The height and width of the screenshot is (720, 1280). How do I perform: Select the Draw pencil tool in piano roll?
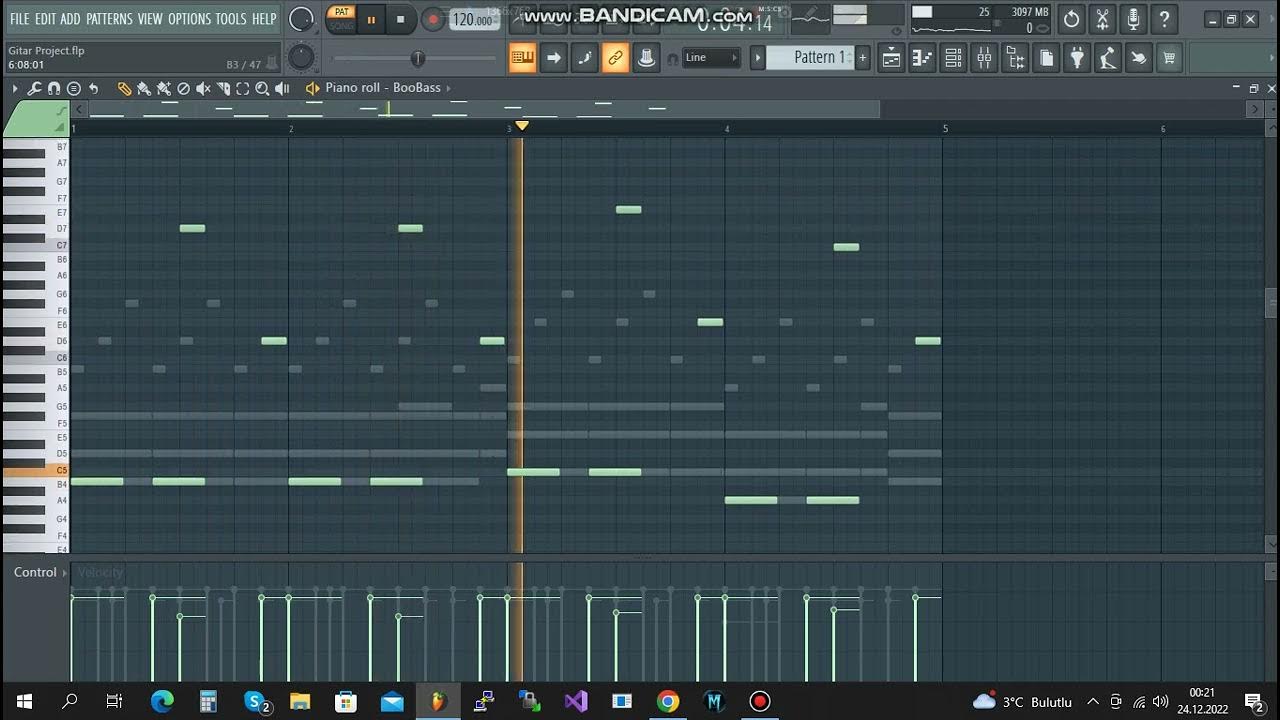point(124,88)
